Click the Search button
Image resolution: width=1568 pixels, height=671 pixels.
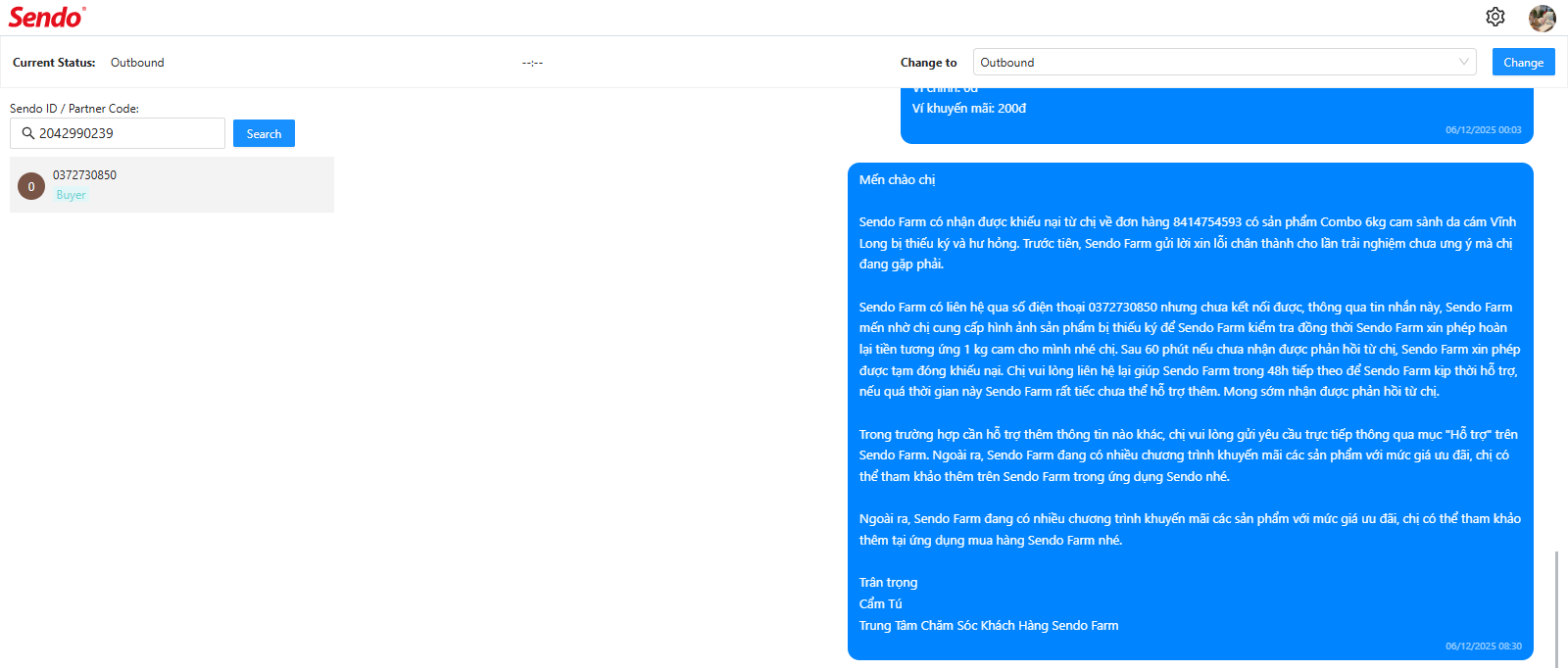click(x=264, y=133)
